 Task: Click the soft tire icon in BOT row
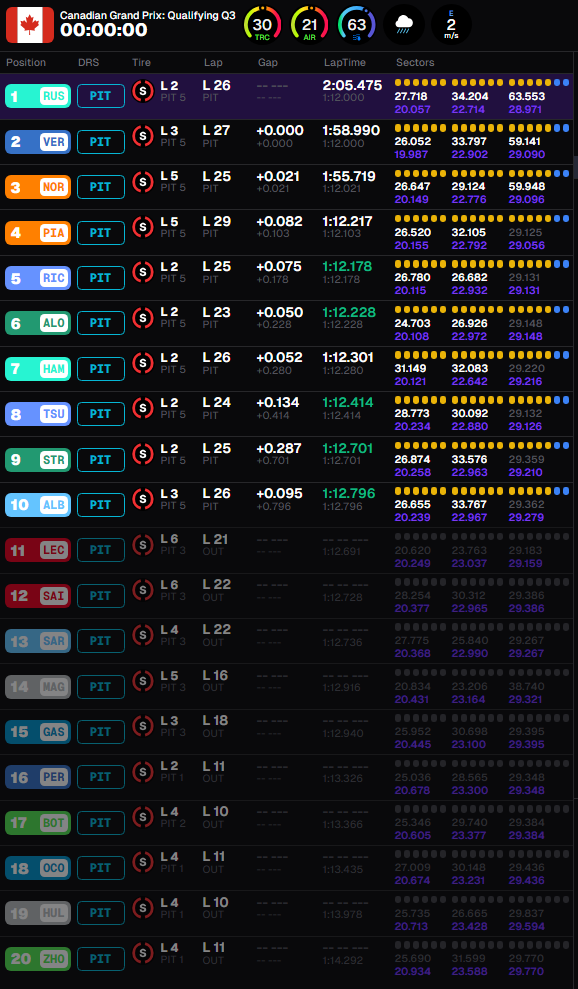(x=143, y=817)
